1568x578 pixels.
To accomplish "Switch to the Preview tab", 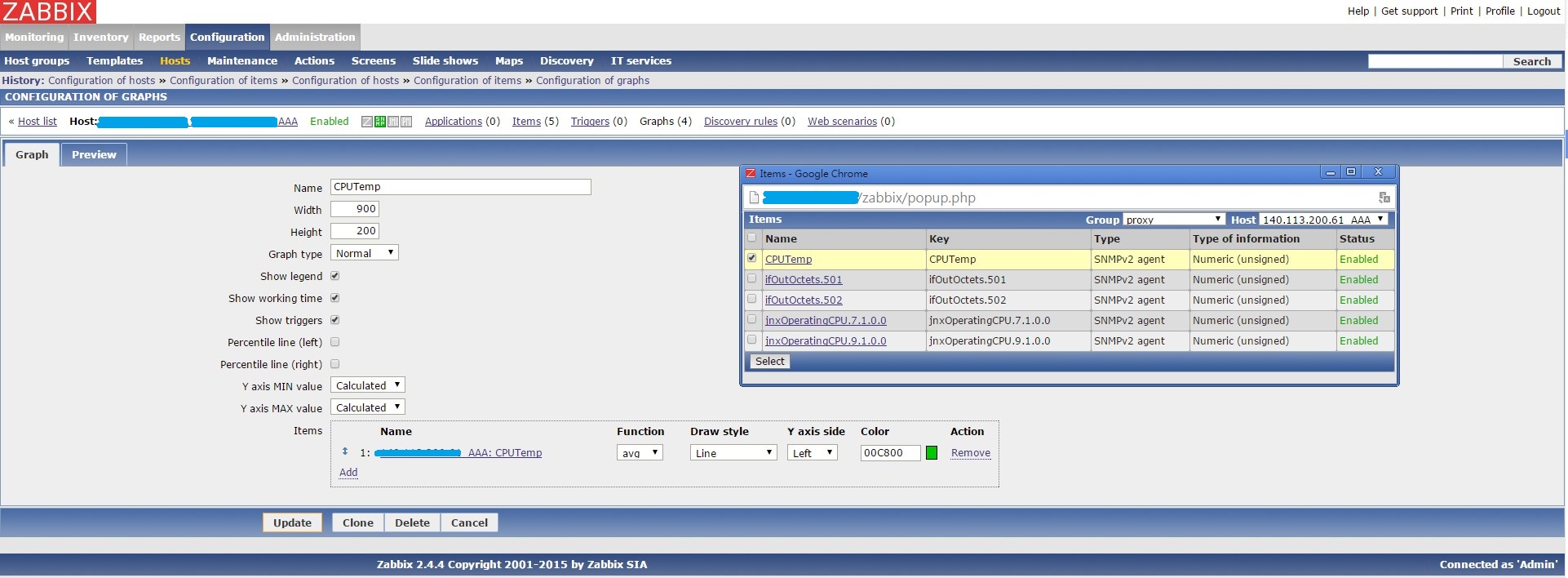I will 94,155.
